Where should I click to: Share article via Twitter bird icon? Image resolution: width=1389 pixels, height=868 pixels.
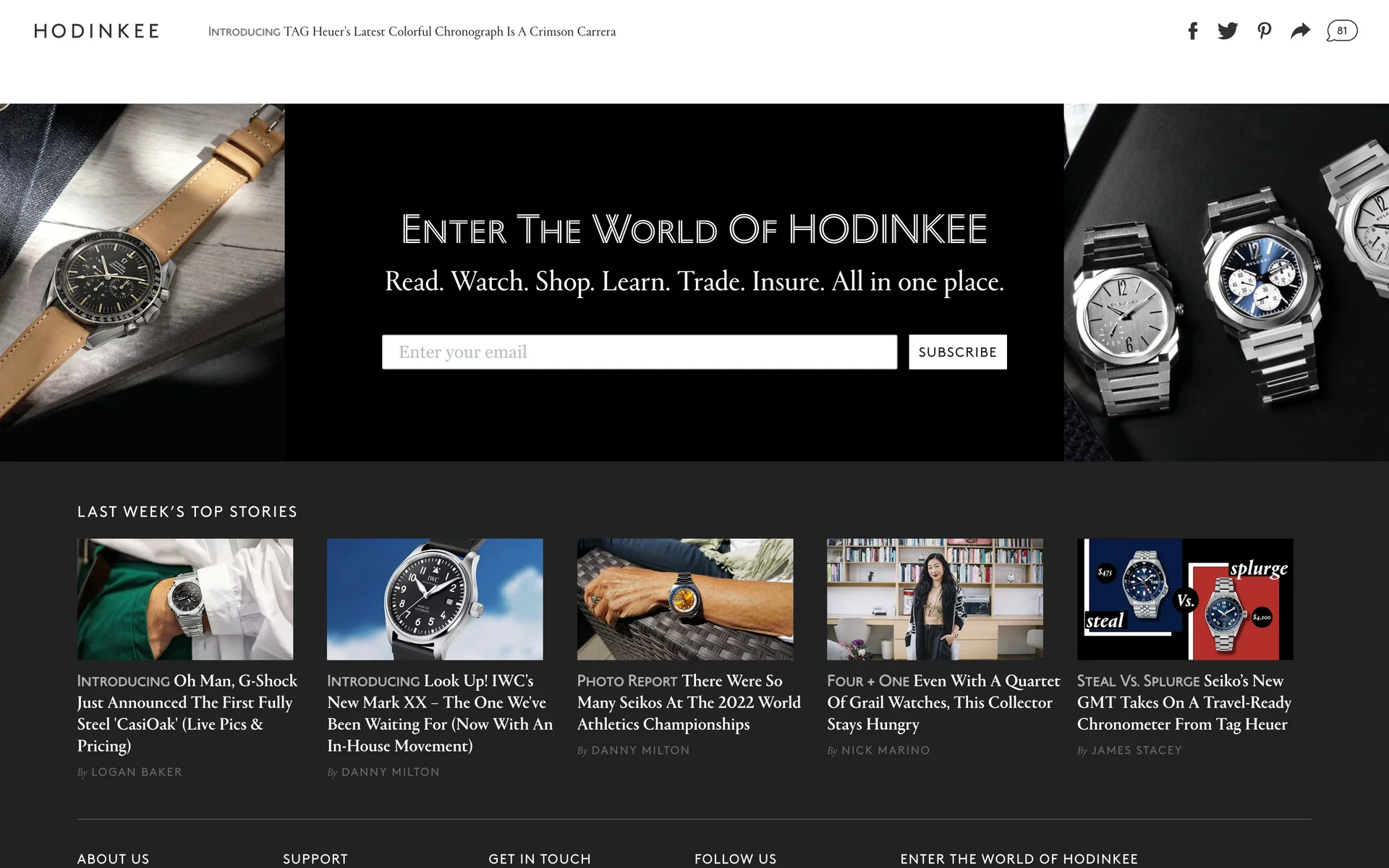(1228, 31)
